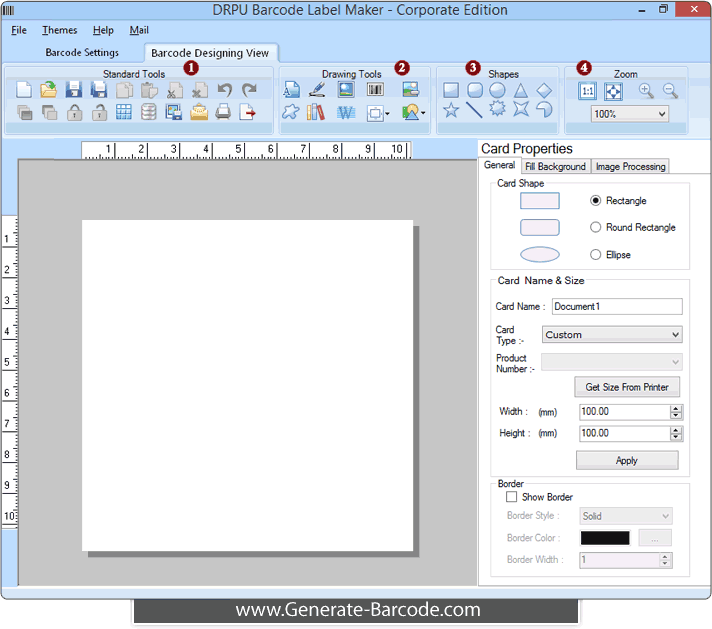
Task: Open the Card Type dropdown
Action: click(612, 335)
